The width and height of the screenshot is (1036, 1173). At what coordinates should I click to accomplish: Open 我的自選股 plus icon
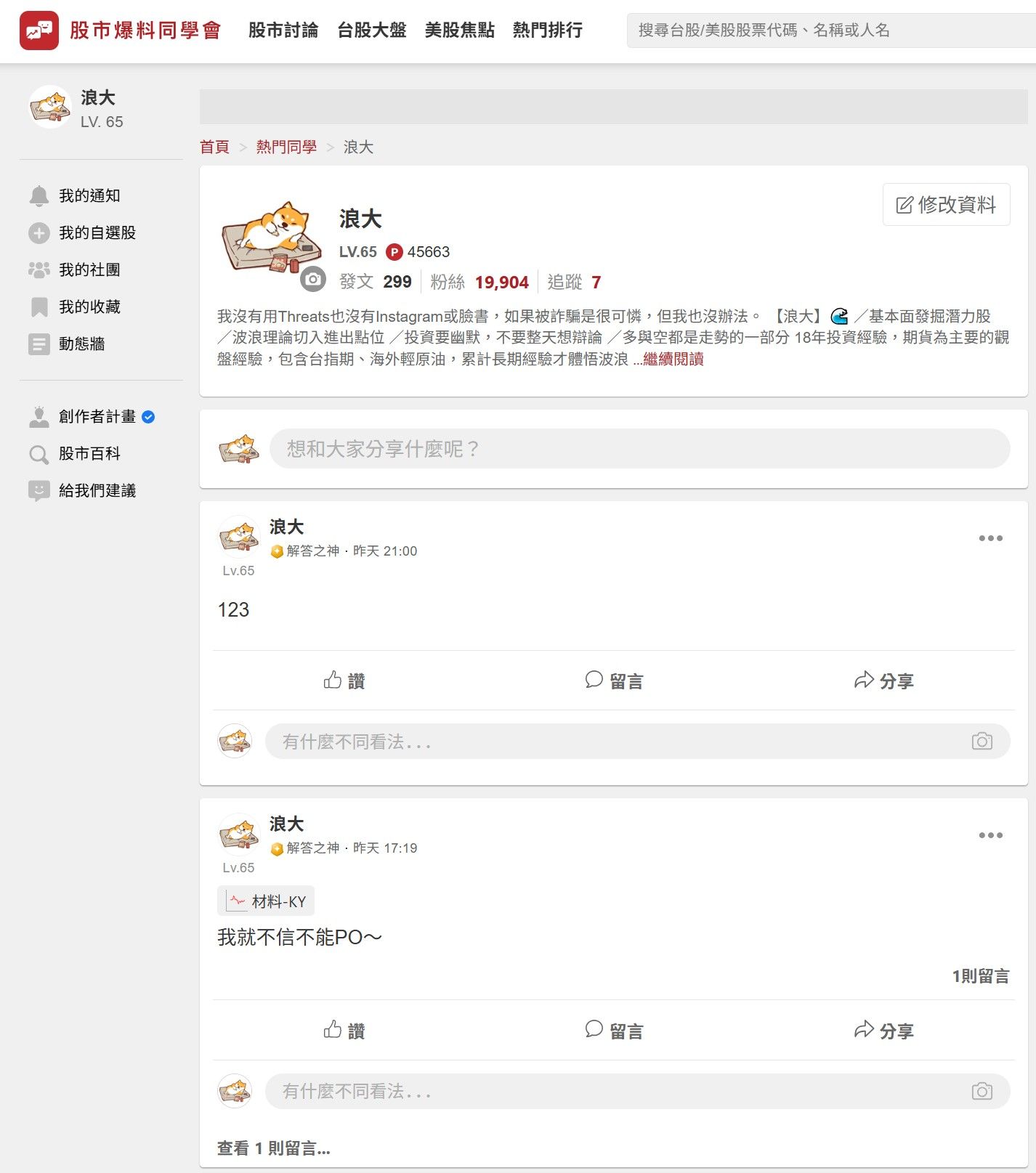[x=39, y=232]
